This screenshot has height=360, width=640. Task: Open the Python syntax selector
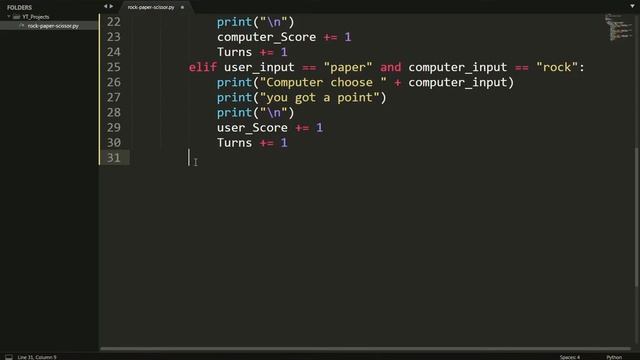[614, 357]
